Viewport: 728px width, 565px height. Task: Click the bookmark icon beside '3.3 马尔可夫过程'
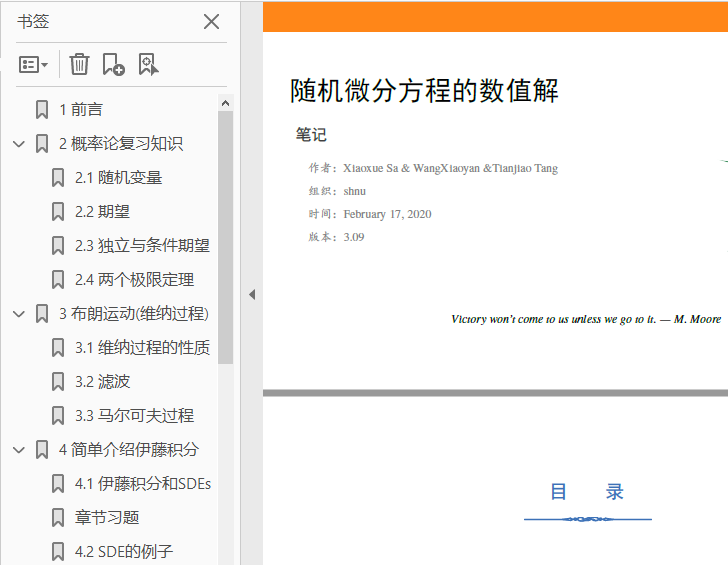58,416
